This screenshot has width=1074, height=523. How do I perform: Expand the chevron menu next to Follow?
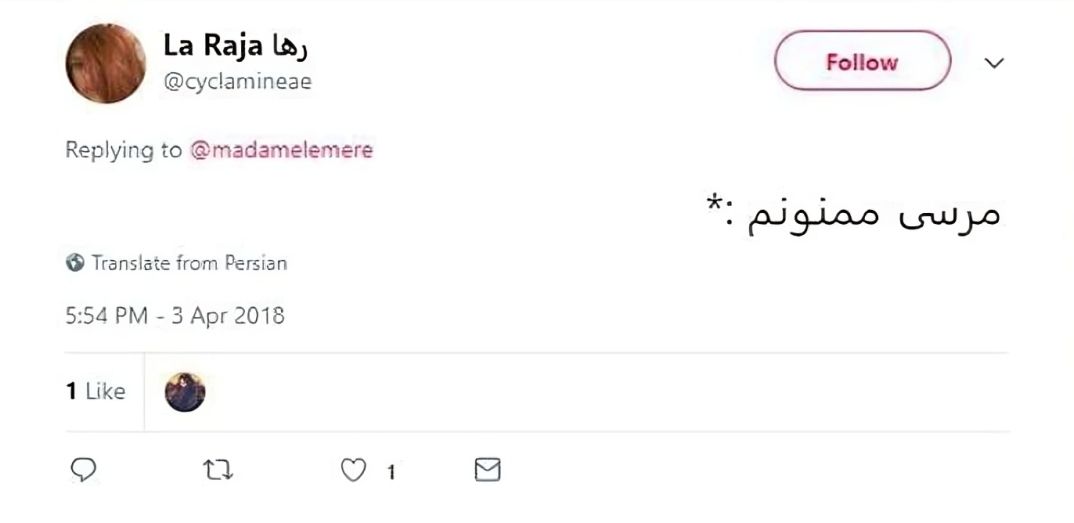pos(994,62)
